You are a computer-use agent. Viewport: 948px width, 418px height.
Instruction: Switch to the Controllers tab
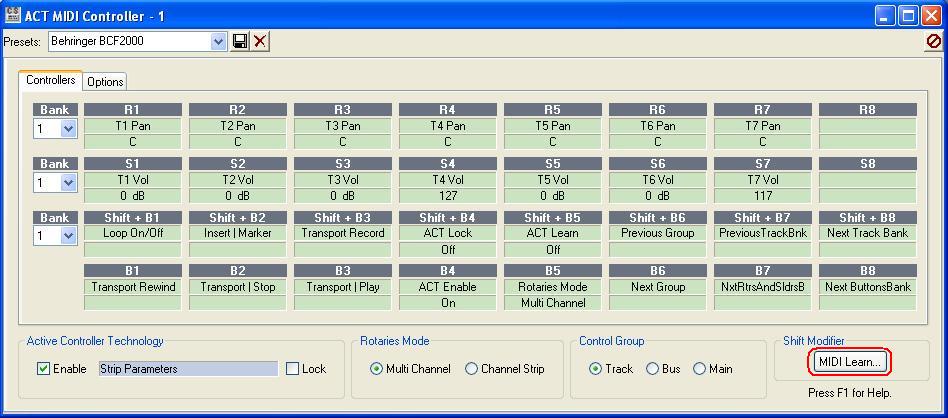pos(51,80)
